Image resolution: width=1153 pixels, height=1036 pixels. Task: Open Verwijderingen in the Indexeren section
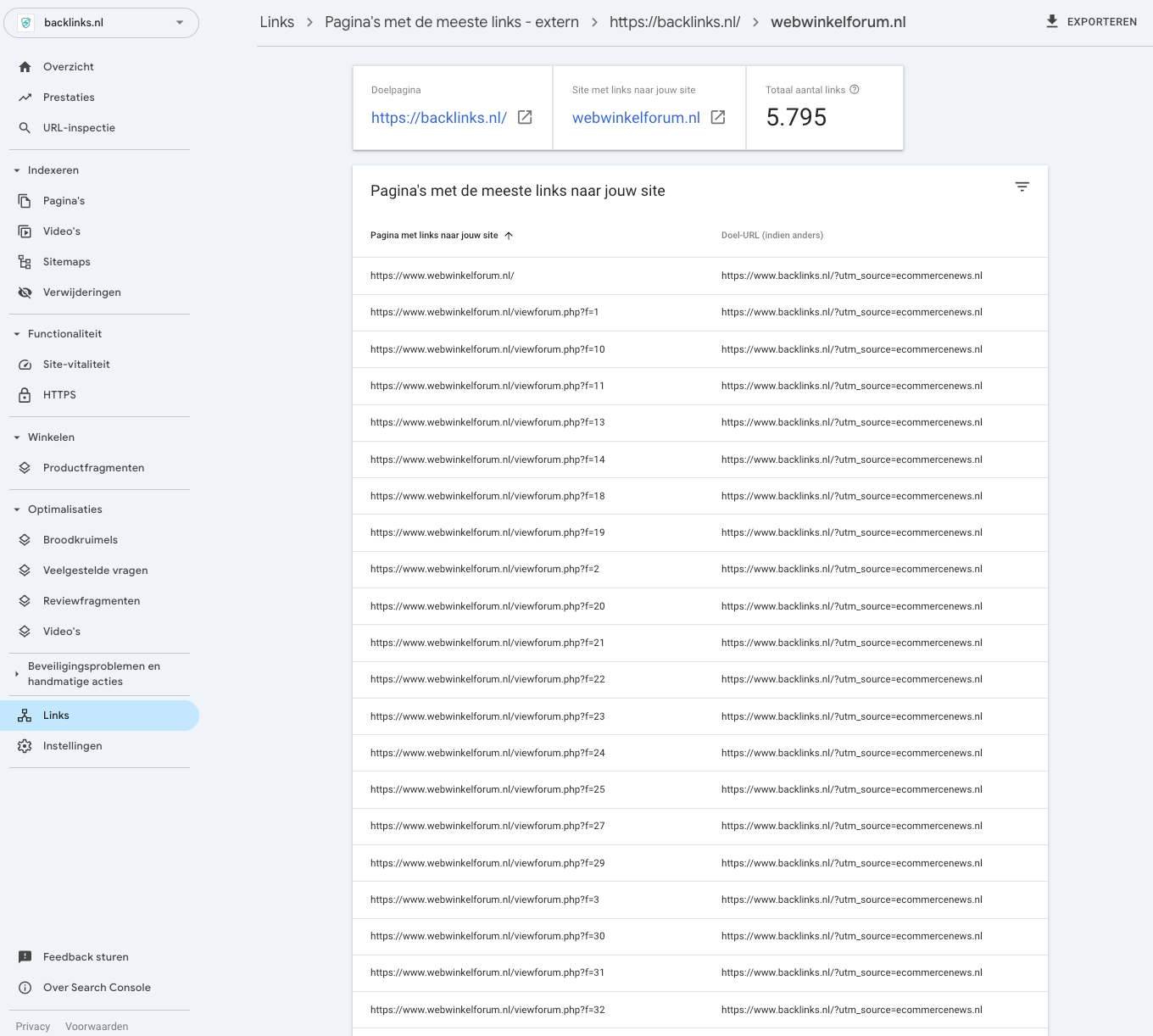(82, 292)
